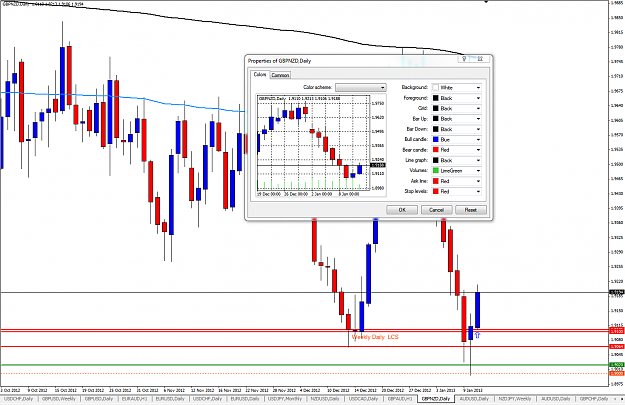This screenshot has width=625, height=405.
Task: Click the Red swatch for Ask line
Action: [x=436, y=181]
